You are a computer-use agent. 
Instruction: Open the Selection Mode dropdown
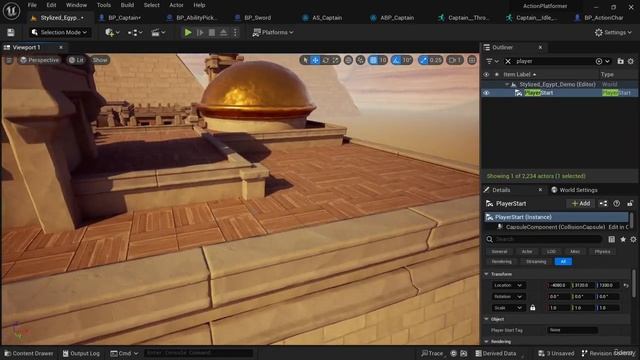60,32
